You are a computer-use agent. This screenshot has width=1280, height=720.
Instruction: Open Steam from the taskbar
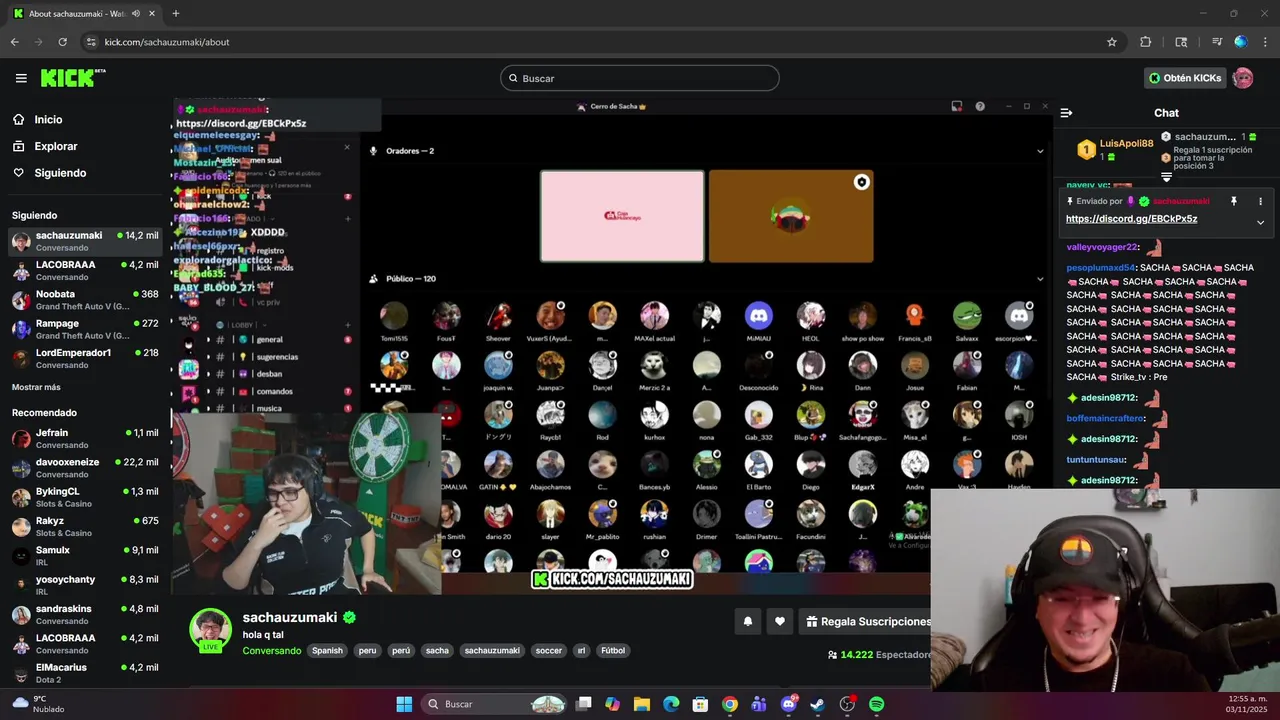point(817,704)
